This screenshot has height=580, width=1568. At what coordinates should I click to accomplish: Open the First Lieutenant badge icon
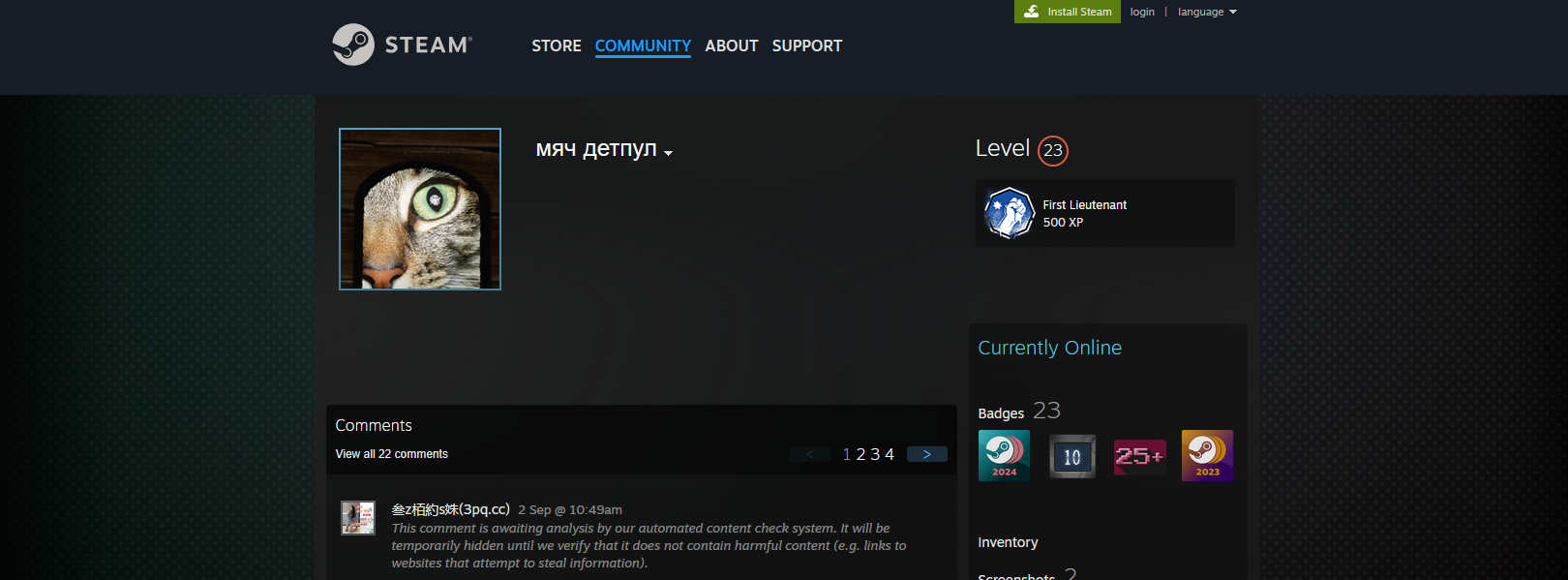1009,213
